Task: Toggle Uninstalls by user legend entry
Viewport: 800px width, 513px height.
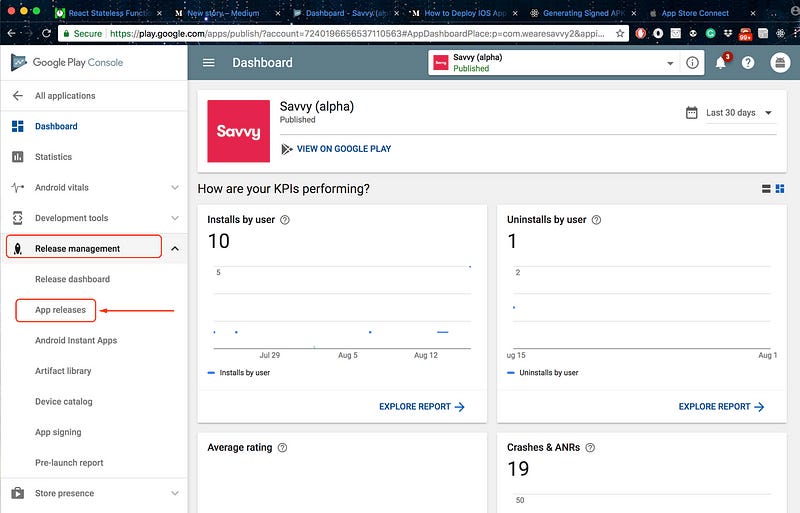Action: [x=543, y=373]
